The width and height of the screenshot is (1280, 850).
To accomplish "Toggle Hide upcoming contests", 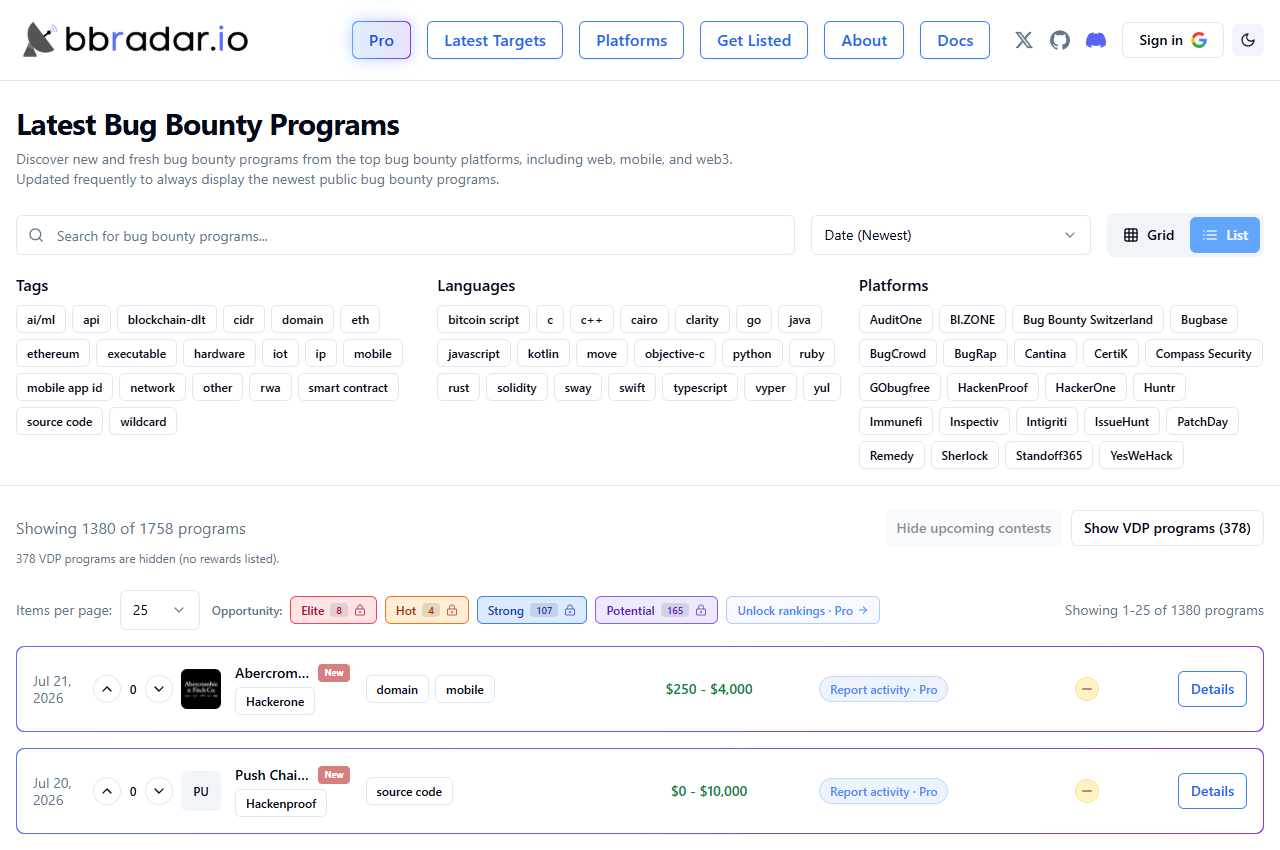I will pos(974,528).
